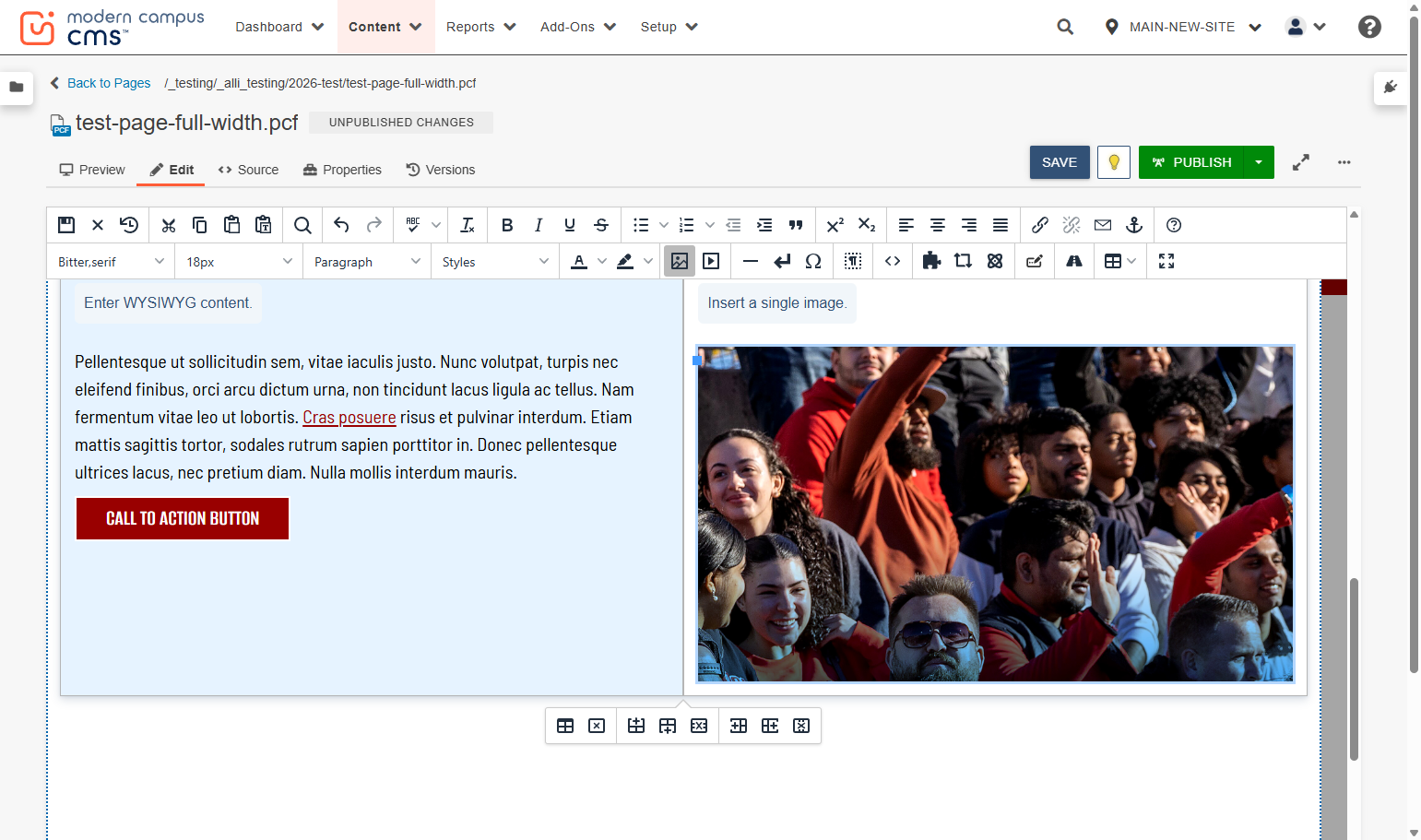
Task: Open the Content menu
Action: point(385,27)
